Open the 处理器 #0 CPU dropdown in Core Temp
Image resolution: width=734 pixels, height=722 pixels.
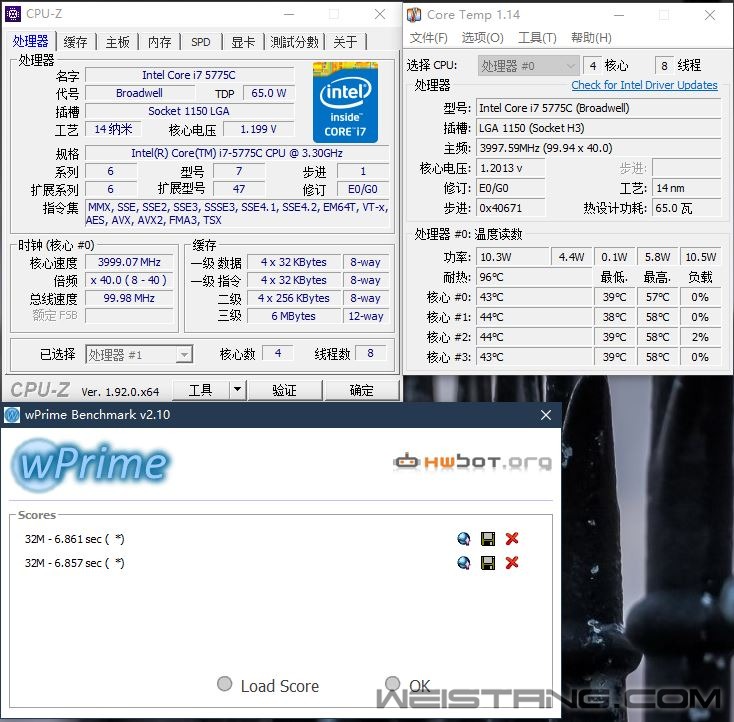(528, 66)
